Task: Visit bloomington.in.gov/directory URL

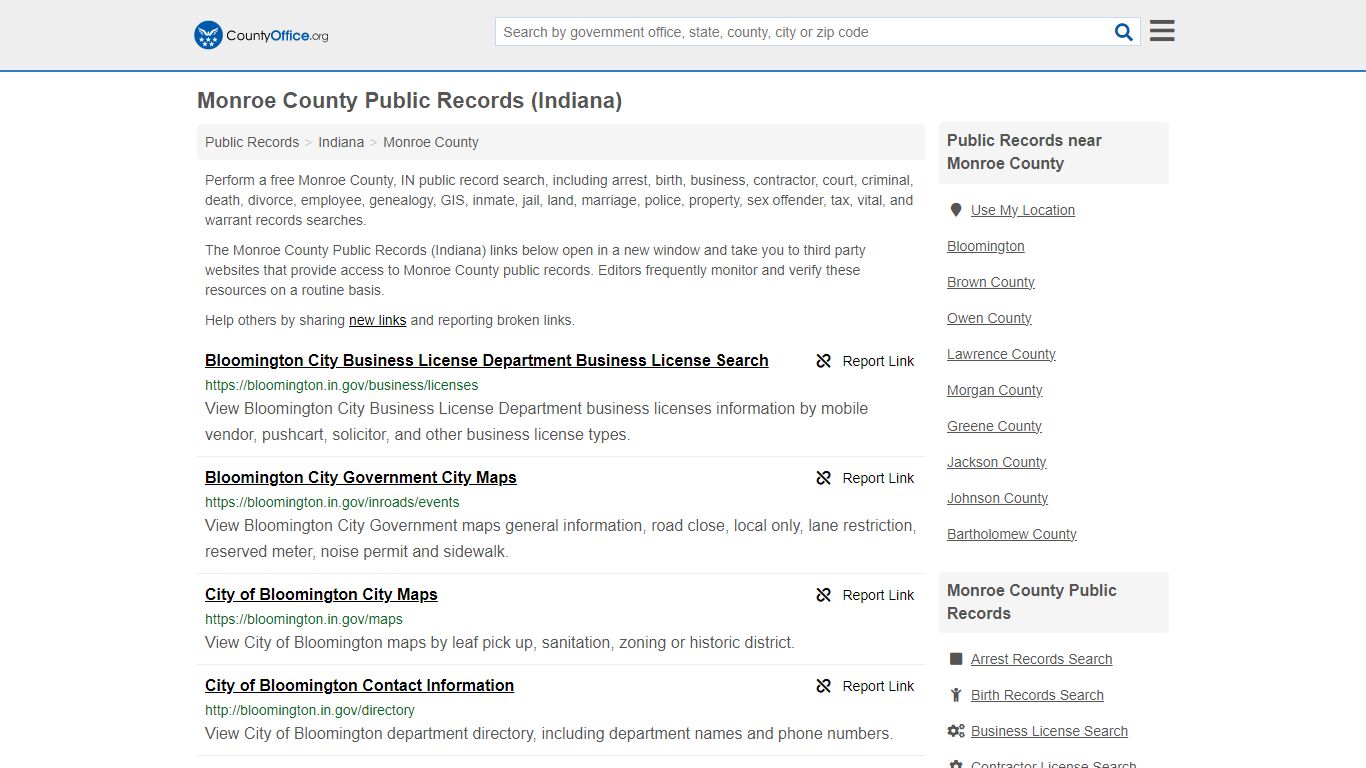Action: coord(310,710)
